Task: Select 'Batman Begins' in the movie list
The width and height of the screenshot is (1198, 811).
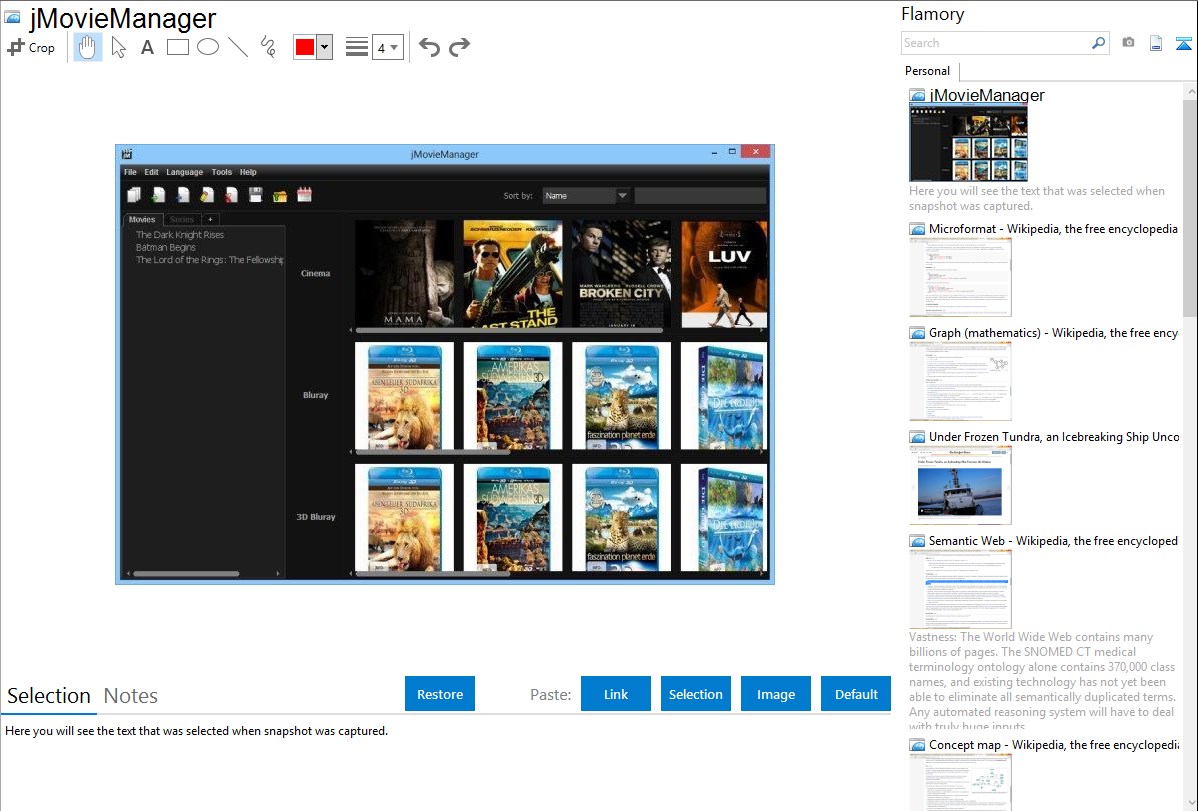Action: [166, 248]
